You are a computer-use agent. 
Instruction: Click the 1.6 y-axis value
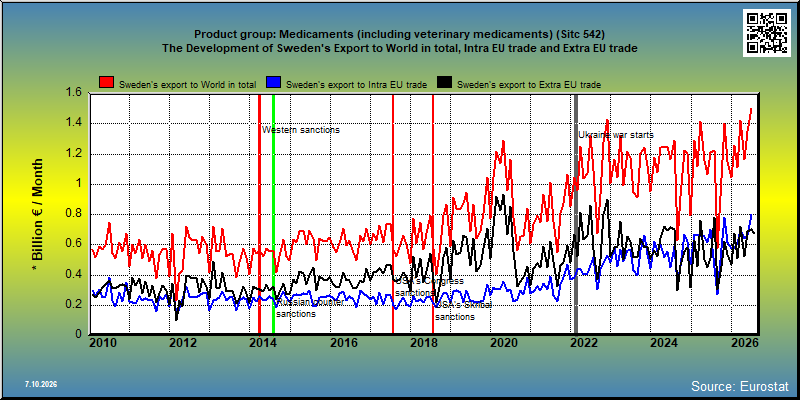[x=74, y=92]
